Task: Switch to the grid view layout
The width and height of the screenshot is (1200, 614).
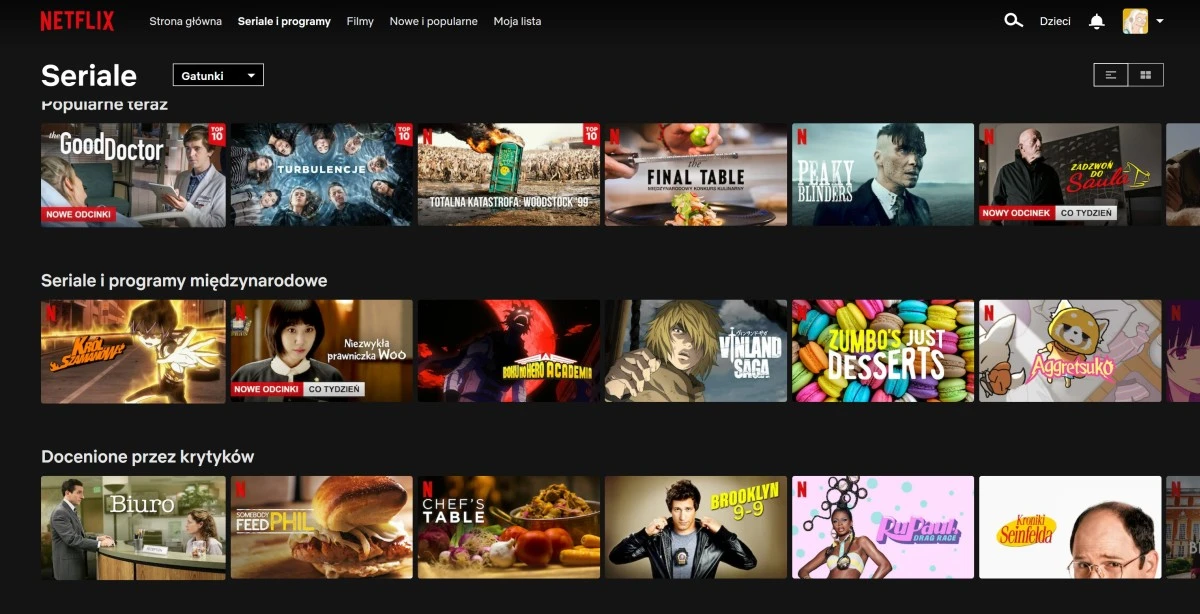Action: [1147, 74]
